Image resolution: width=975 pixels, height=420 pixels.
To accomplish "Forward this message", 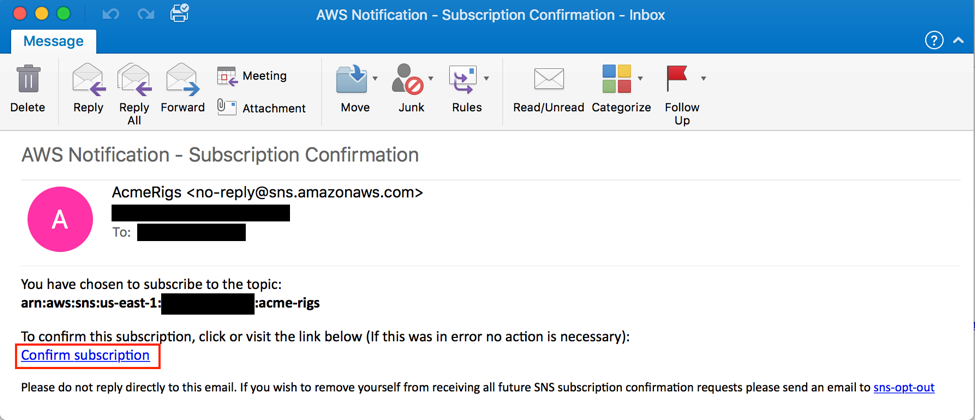I will pyautogui.click(x=182, y=80).
